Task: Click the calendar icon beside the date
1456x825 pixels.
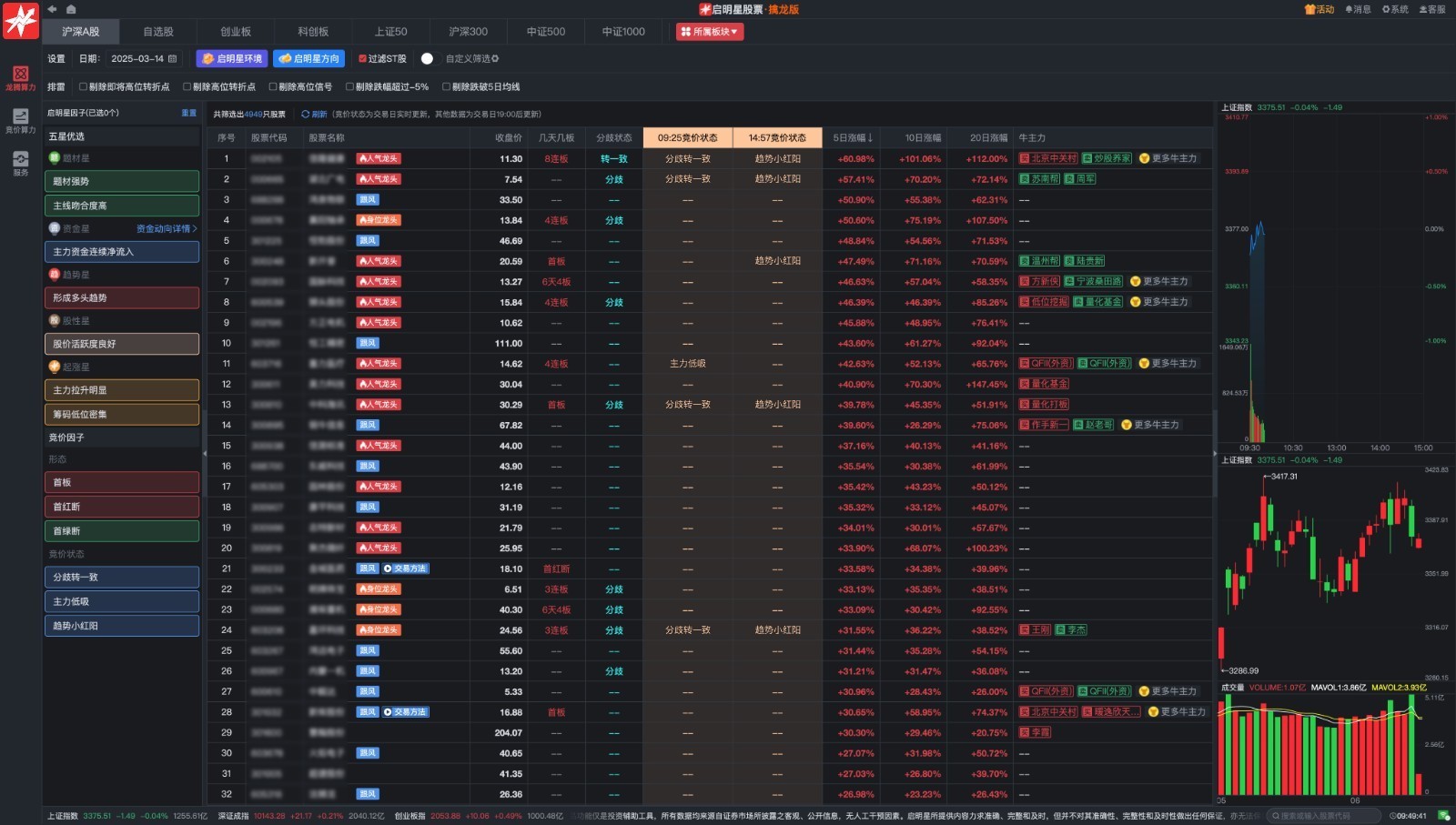Action: coord(173,59)
